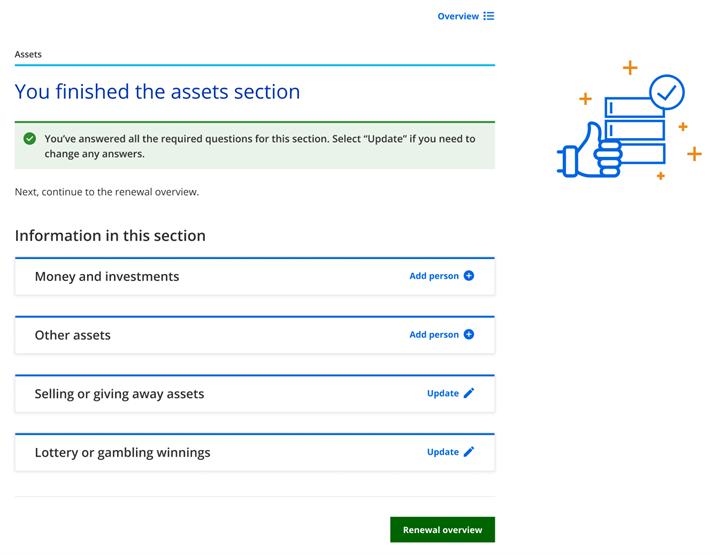
Task: Update Selling or giving away assets
Action: pos(443,393)
